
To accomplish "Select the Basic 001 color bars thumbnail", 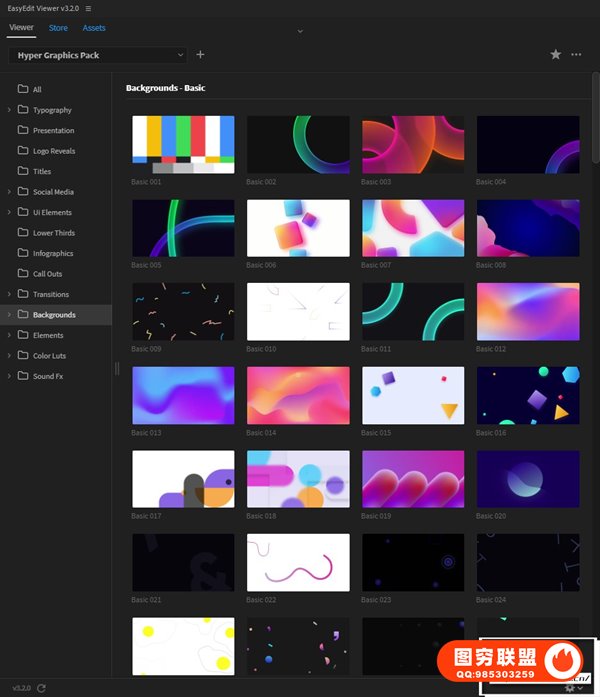I will (183, 145).
